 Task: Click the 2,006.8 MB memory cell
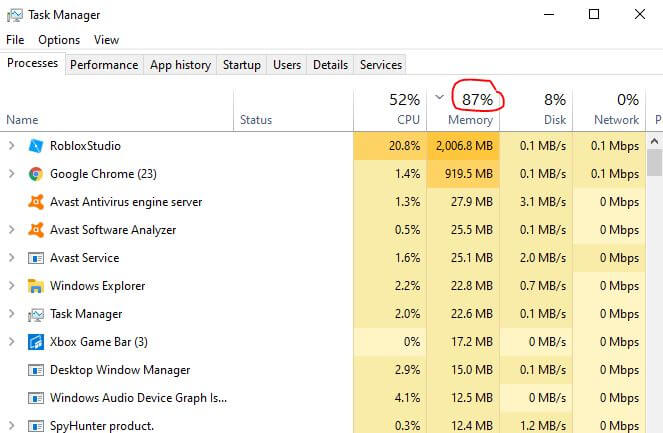463,146
